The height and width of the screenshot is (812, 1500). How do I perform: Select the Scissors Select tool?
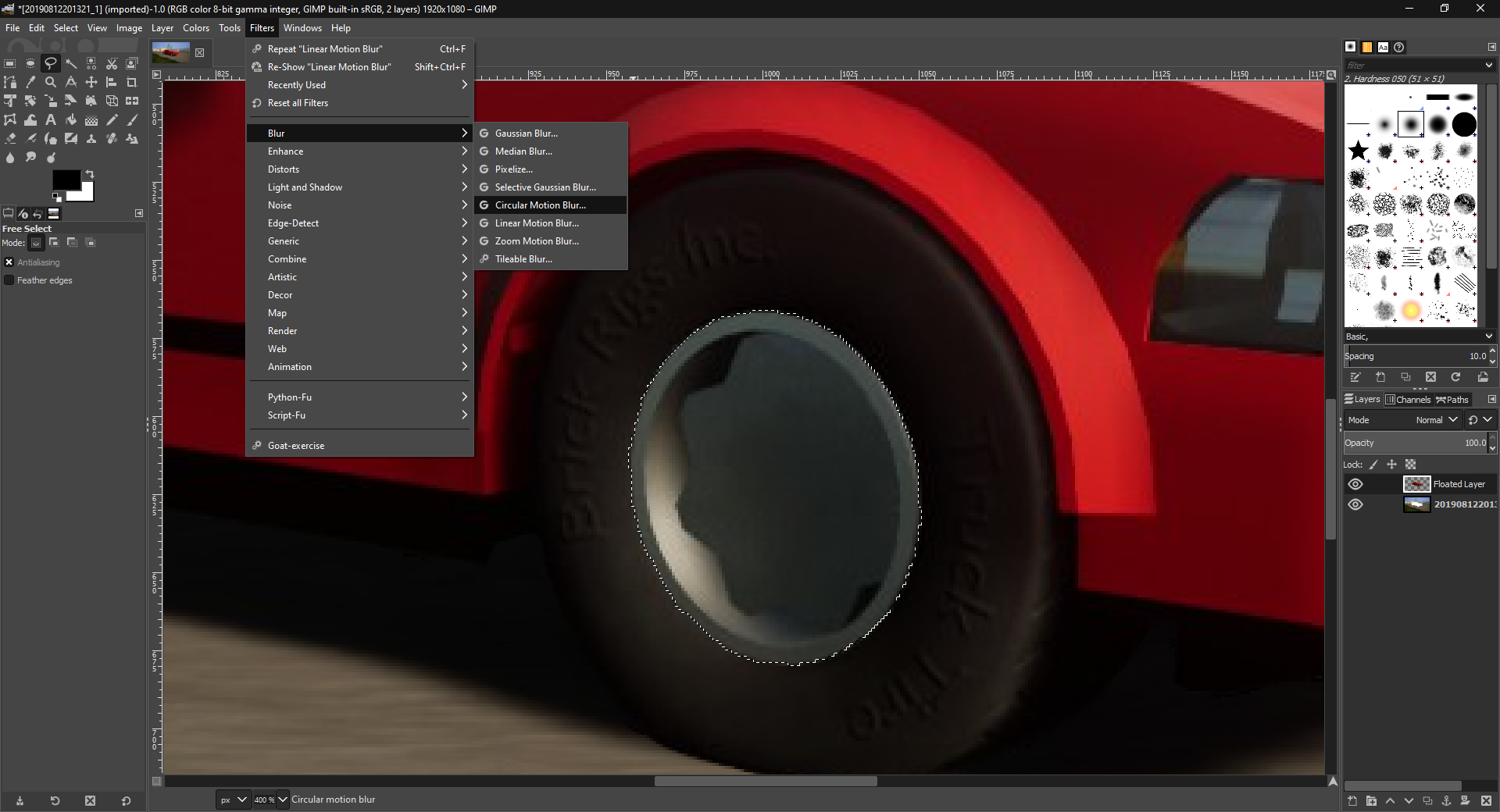(x=112, y=63)
